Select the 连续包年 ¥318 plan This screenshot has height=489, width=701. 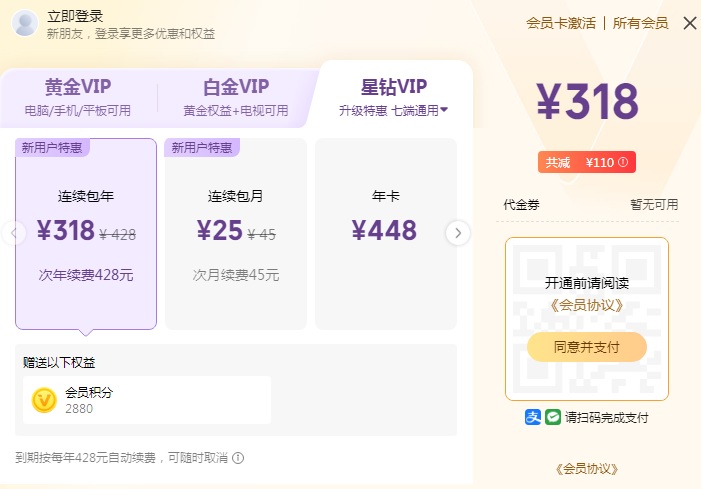(86, 234)
